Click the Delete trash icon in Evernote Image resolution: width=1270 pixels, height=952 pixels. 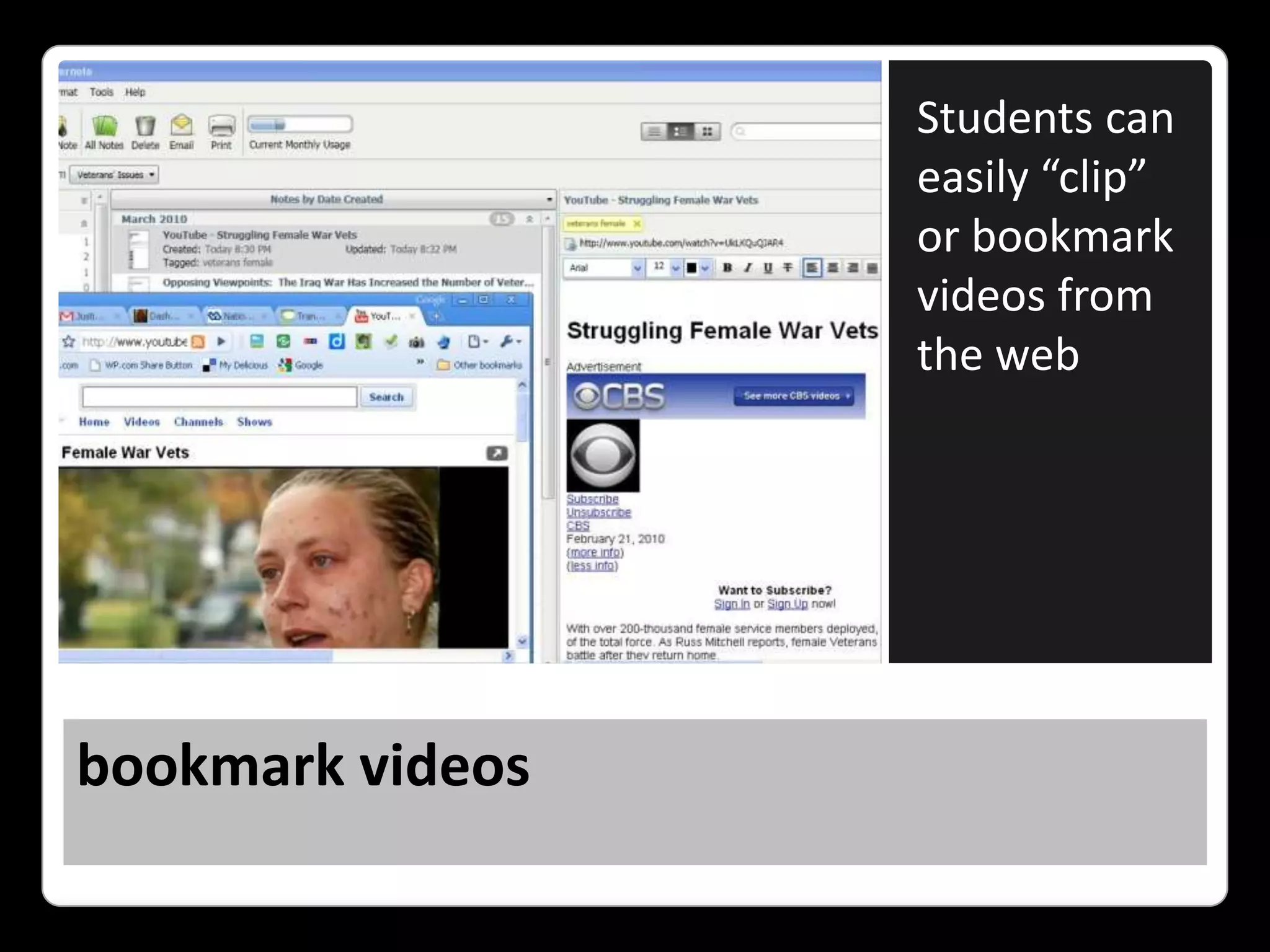[x=145, y=126]
